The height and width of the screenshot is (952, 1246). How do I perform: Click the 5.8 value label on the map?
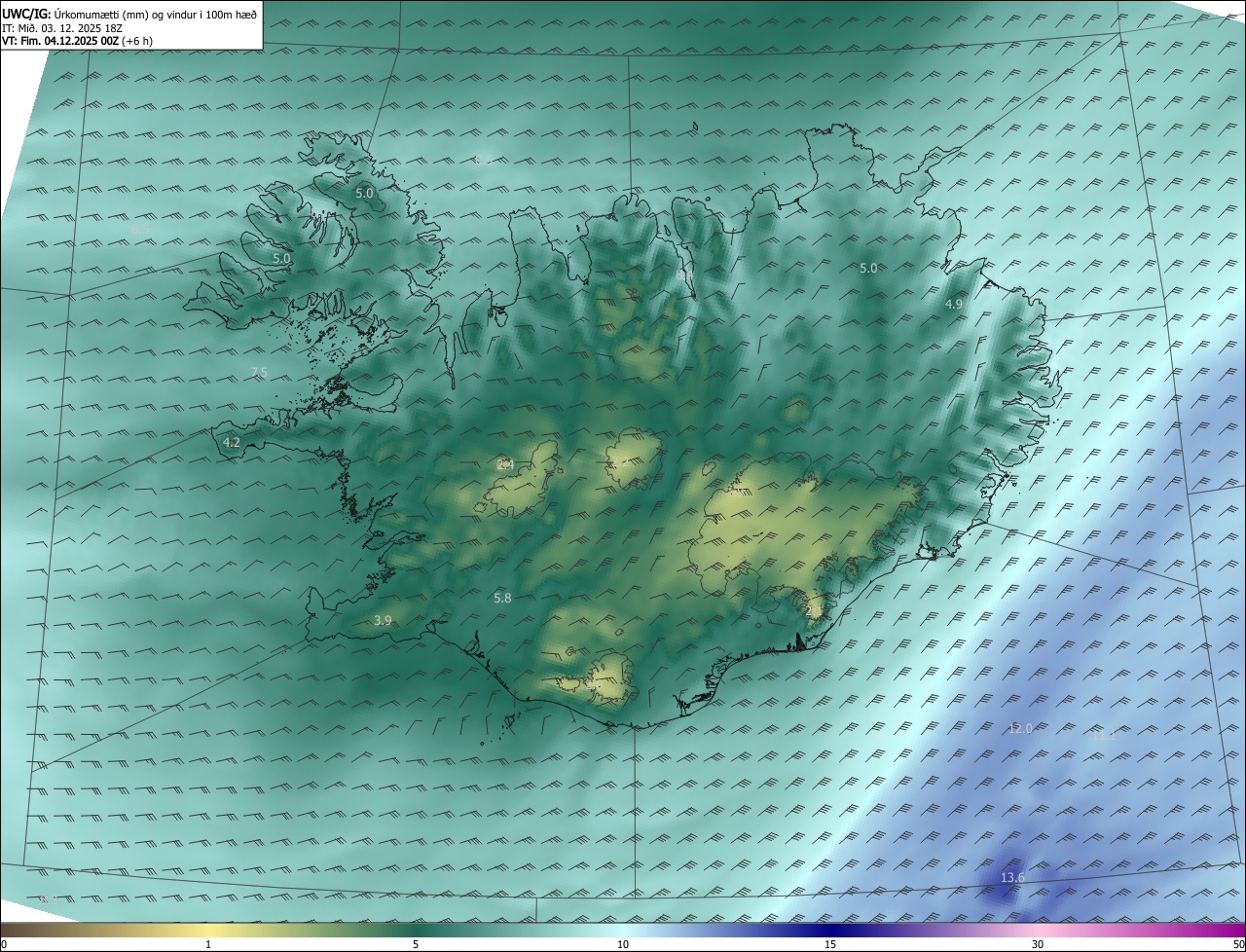[502, 598]
